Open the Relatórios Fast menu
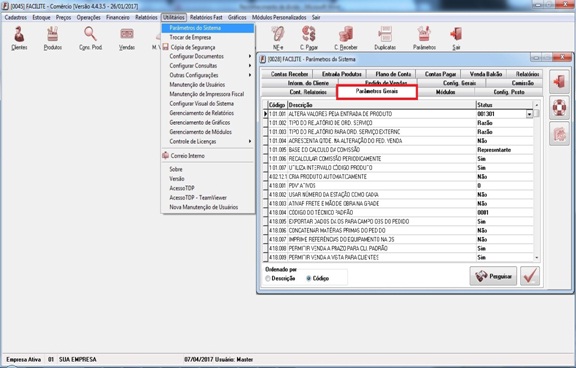576x368 pixels. (206, 17)
